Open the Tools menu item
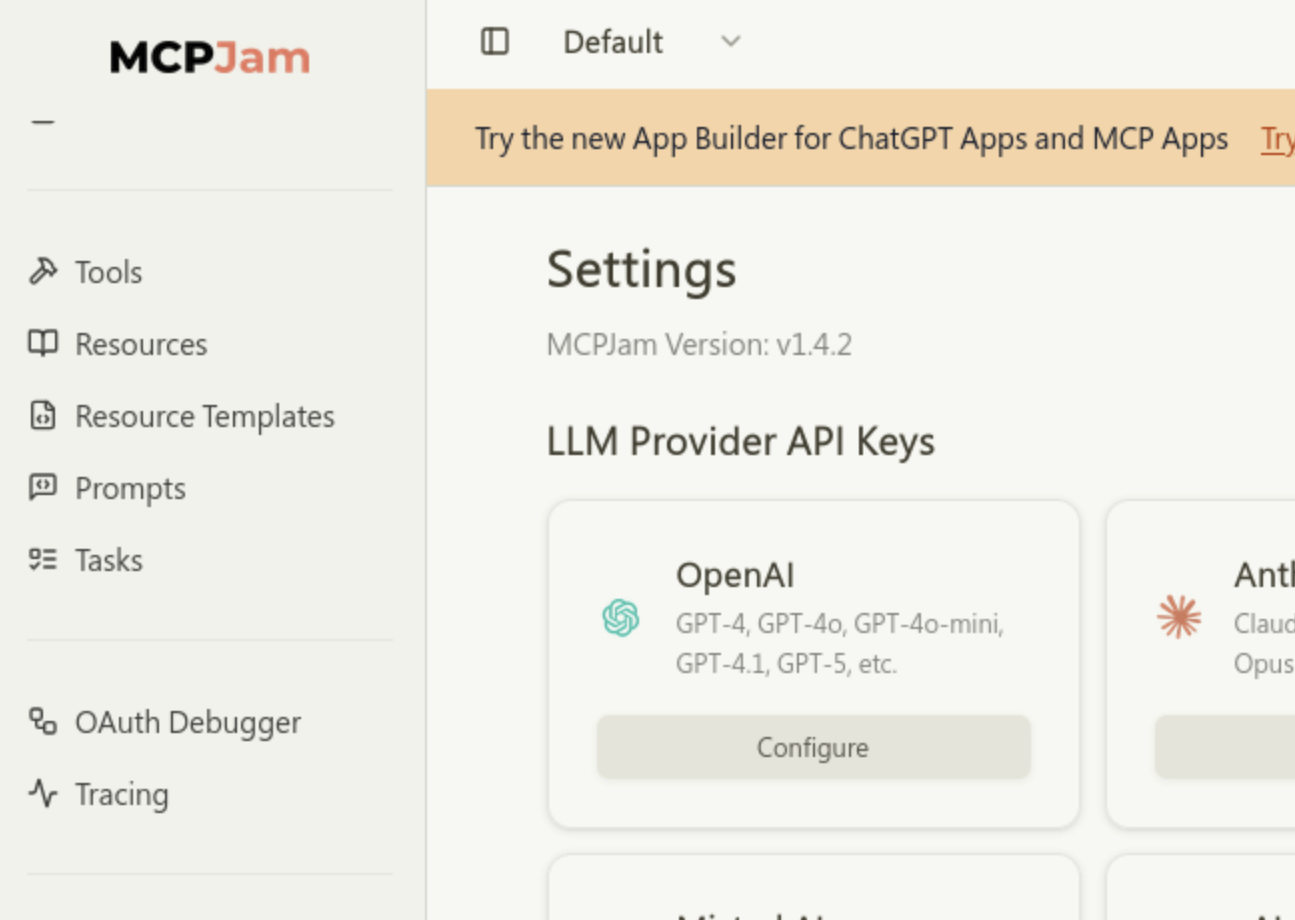 tap(210, 271)
